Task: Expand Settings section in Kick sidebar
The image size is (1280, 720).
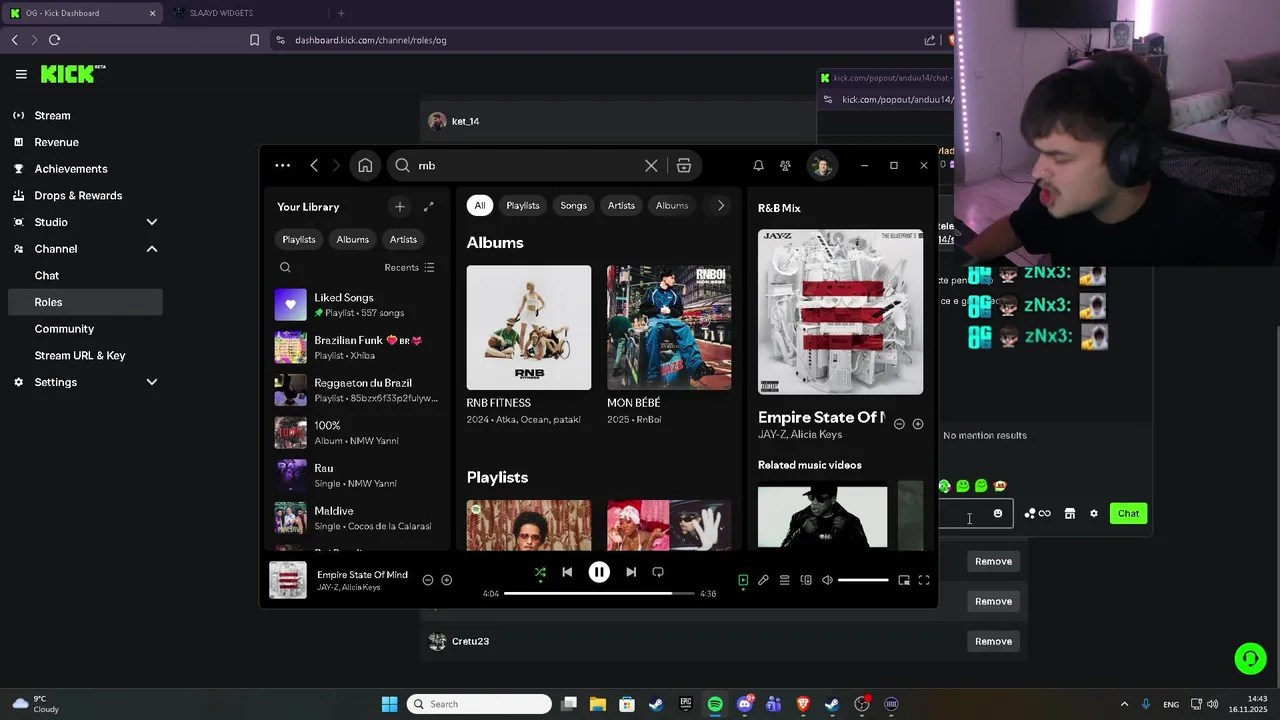Action: 152,382
